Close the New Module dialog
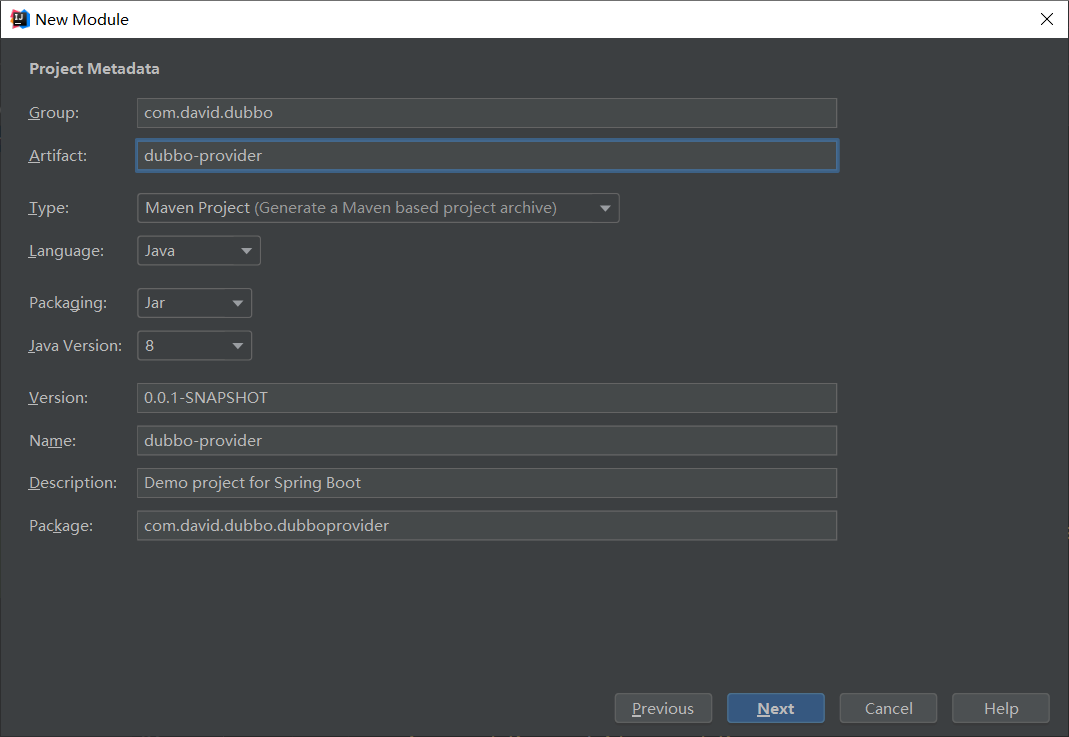Viewport: 1069px width, 737px height. click(x=1047, y=19)
